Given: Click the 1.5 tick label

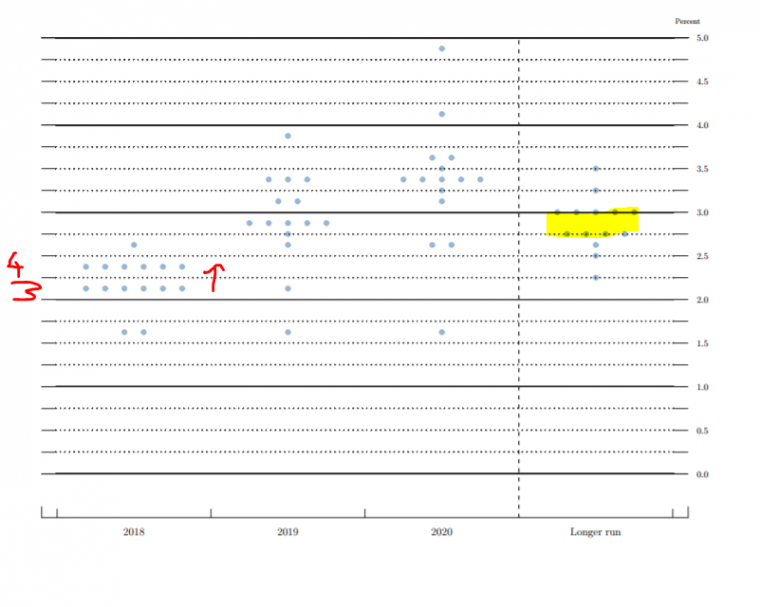Looking at the screenshot, I should (702, 343).
